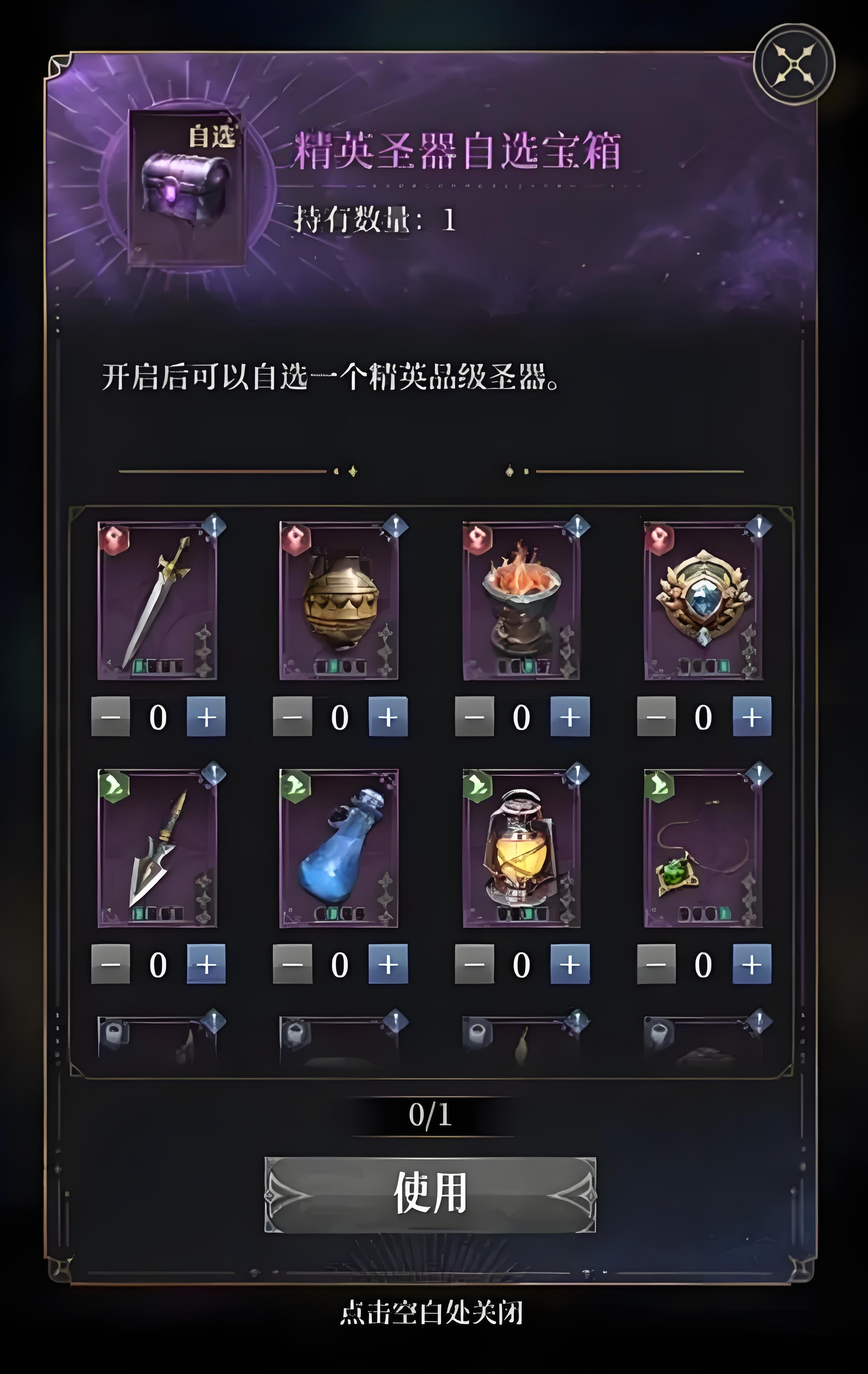Screen dimensions: 868x1374
Task: Decrease the yellow lantern quantity with minus
Action: [475, 964]
